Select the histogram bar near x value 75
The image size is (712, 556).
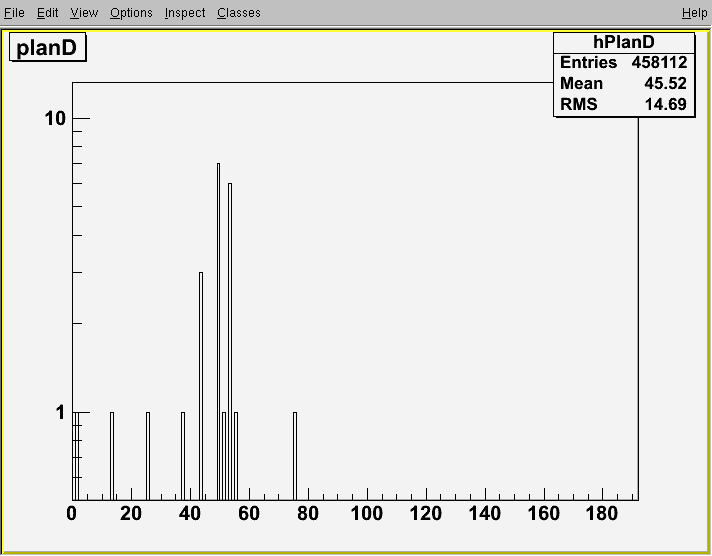pyautogui.click(x=295, y=456)
